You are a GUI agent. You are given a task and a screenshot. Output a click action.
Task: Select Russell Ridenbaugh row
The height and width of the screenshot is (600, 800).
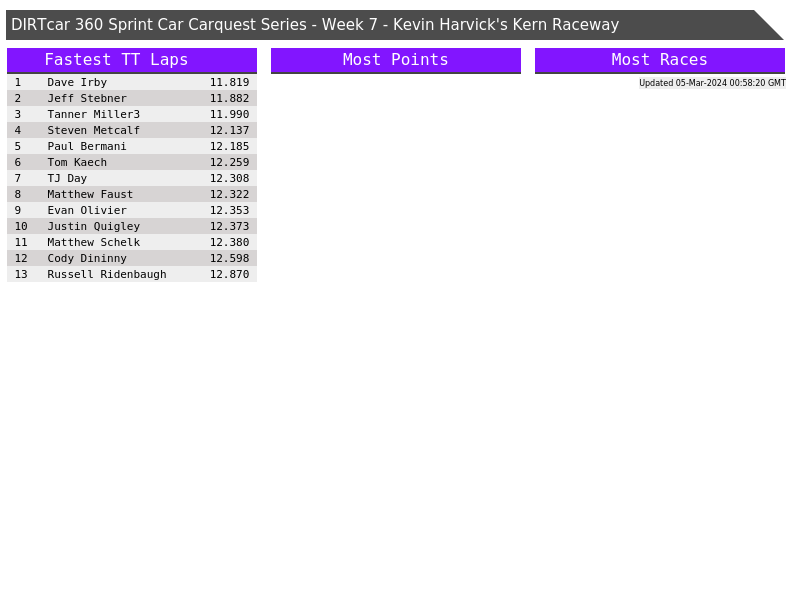click(x=107, y=275)
